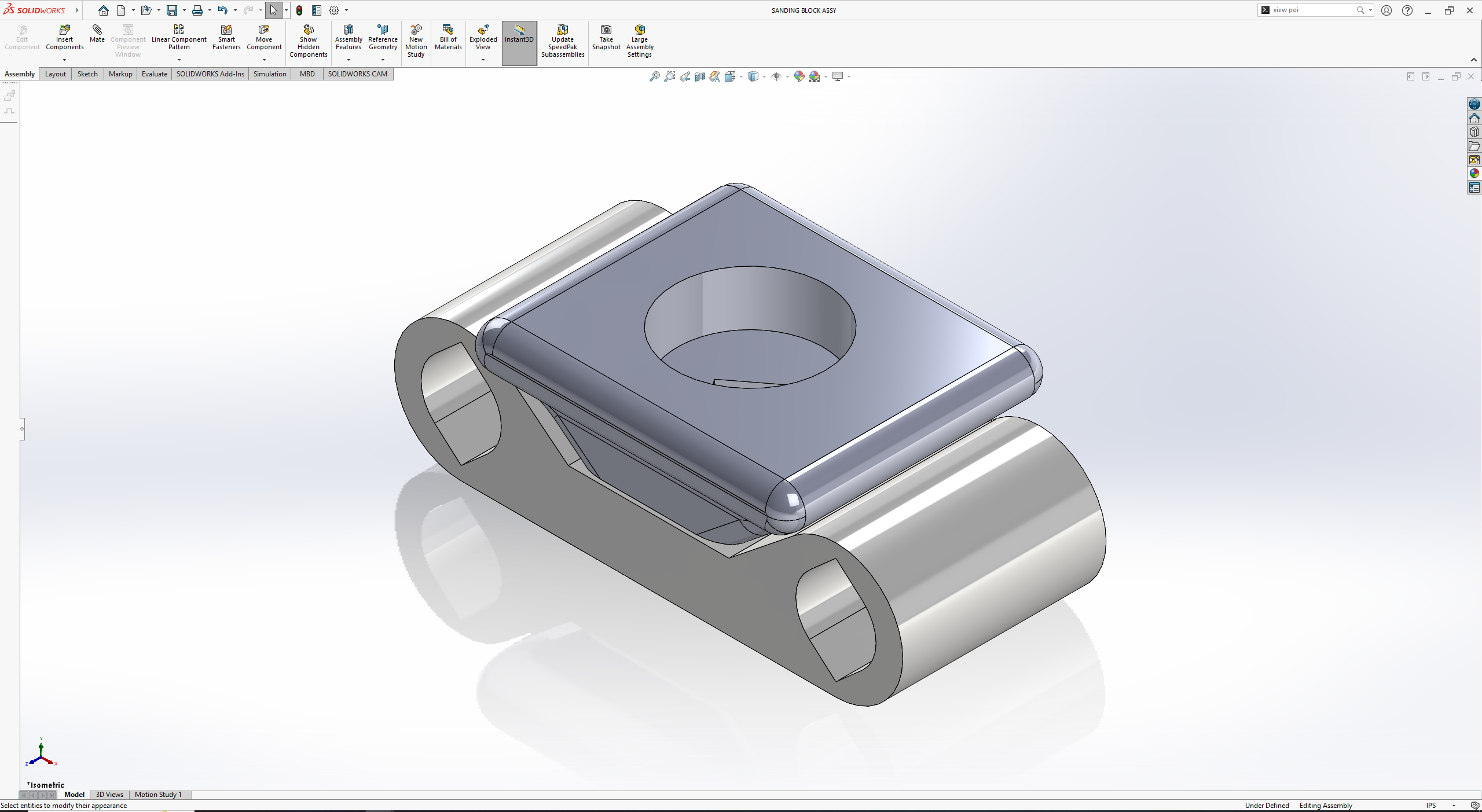Click the Edit Appearance icon

799,76
